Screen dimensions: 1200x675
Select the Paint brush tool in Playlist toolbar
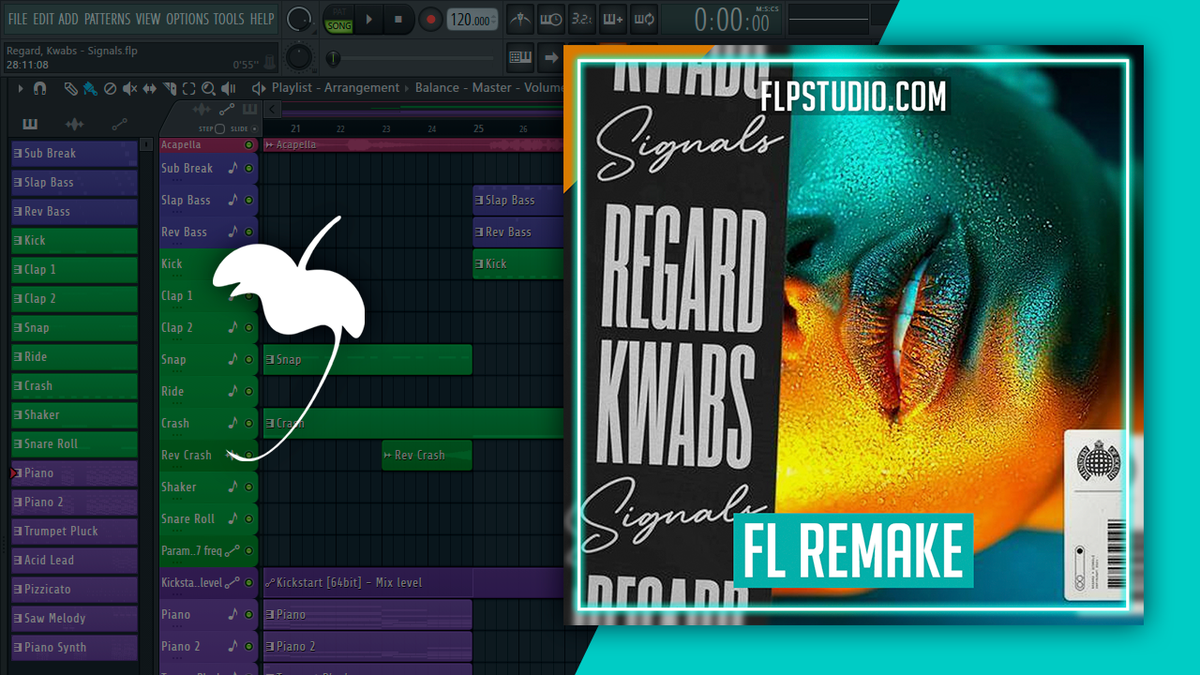[x=89, y=89]
